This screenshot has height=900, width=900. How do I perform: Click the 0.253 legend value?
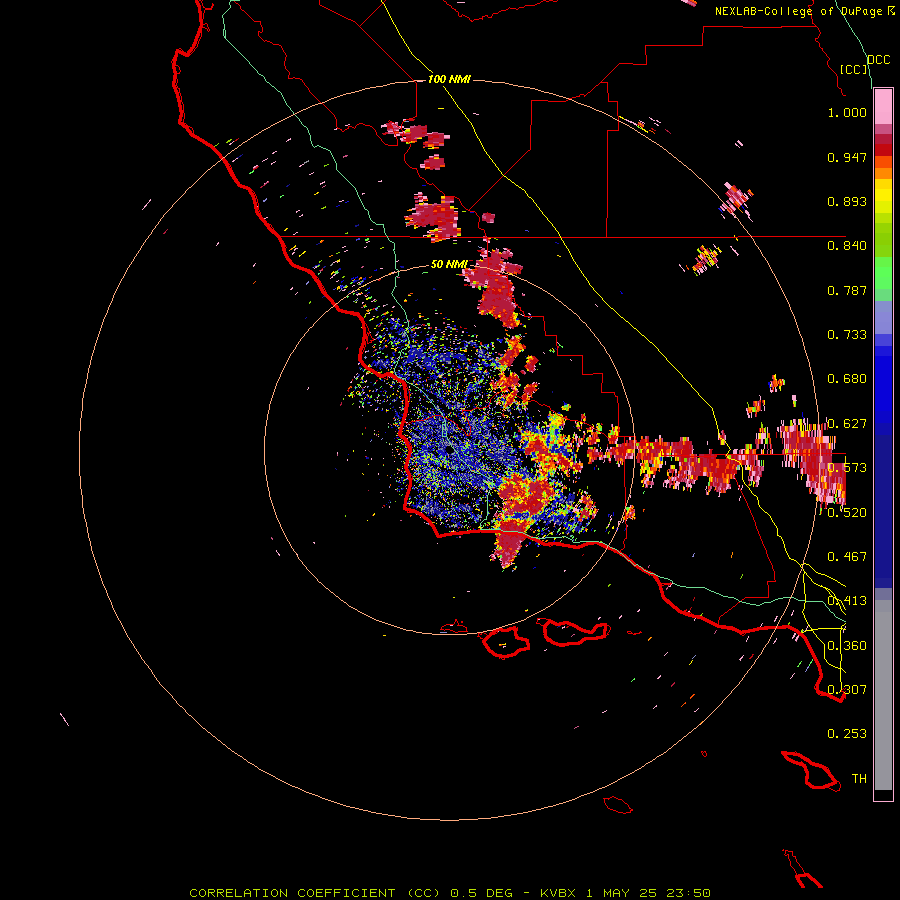[847, 734]
